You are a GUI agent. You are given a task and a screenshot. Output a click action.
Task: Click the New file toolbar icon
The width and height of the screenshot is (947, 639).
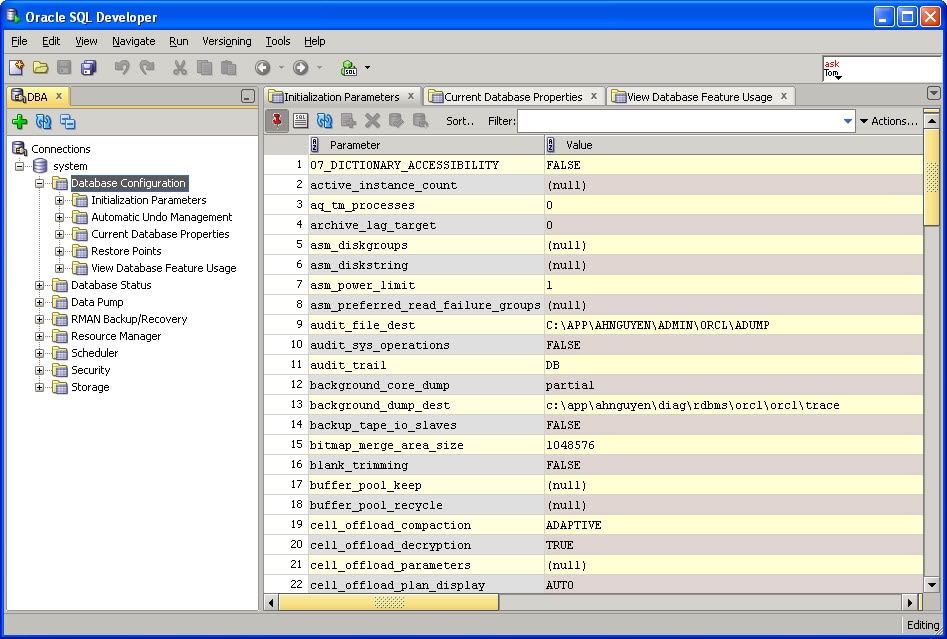pyautogui.click(x=16, y=68)
